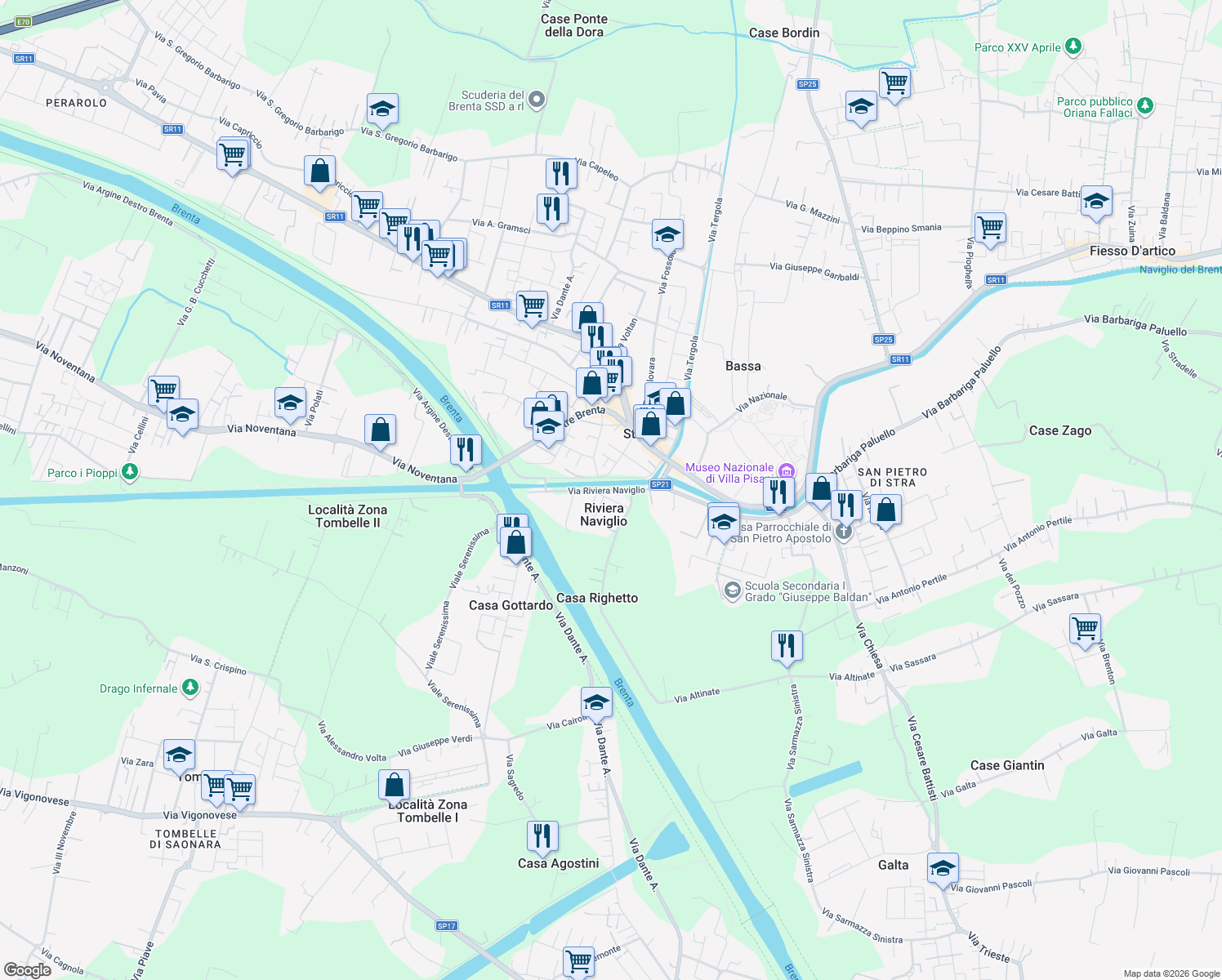Open the shopping cart icon near Perarolo
The height and width of the screenshot is (980, 1222).
[x=231, y=155]
